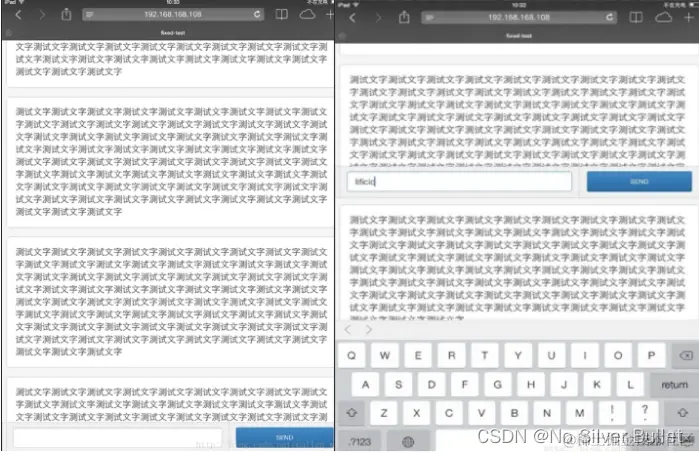Tap the Q key
This screenshot has width=699, height=453.
pos(351,355)
